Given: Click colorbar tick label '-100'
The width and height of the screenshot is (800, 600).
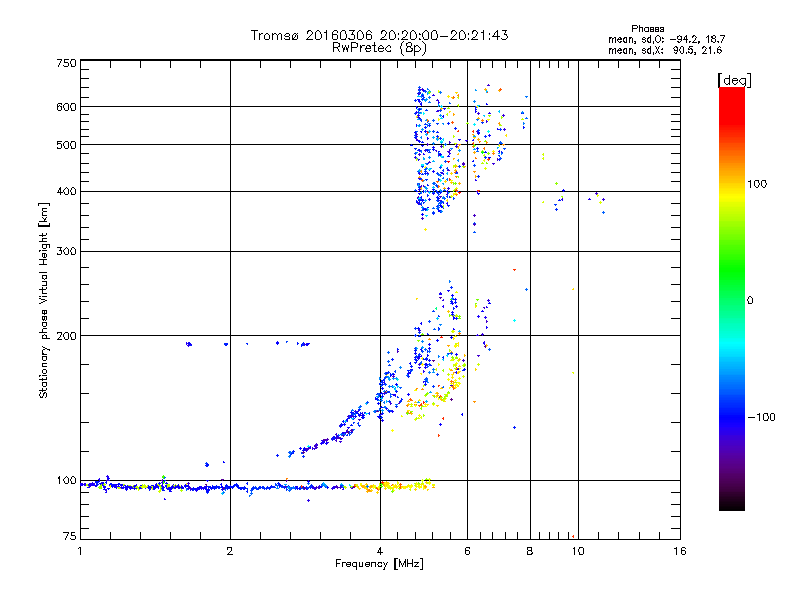Looking at the screenshot, I should click(761, 417).
